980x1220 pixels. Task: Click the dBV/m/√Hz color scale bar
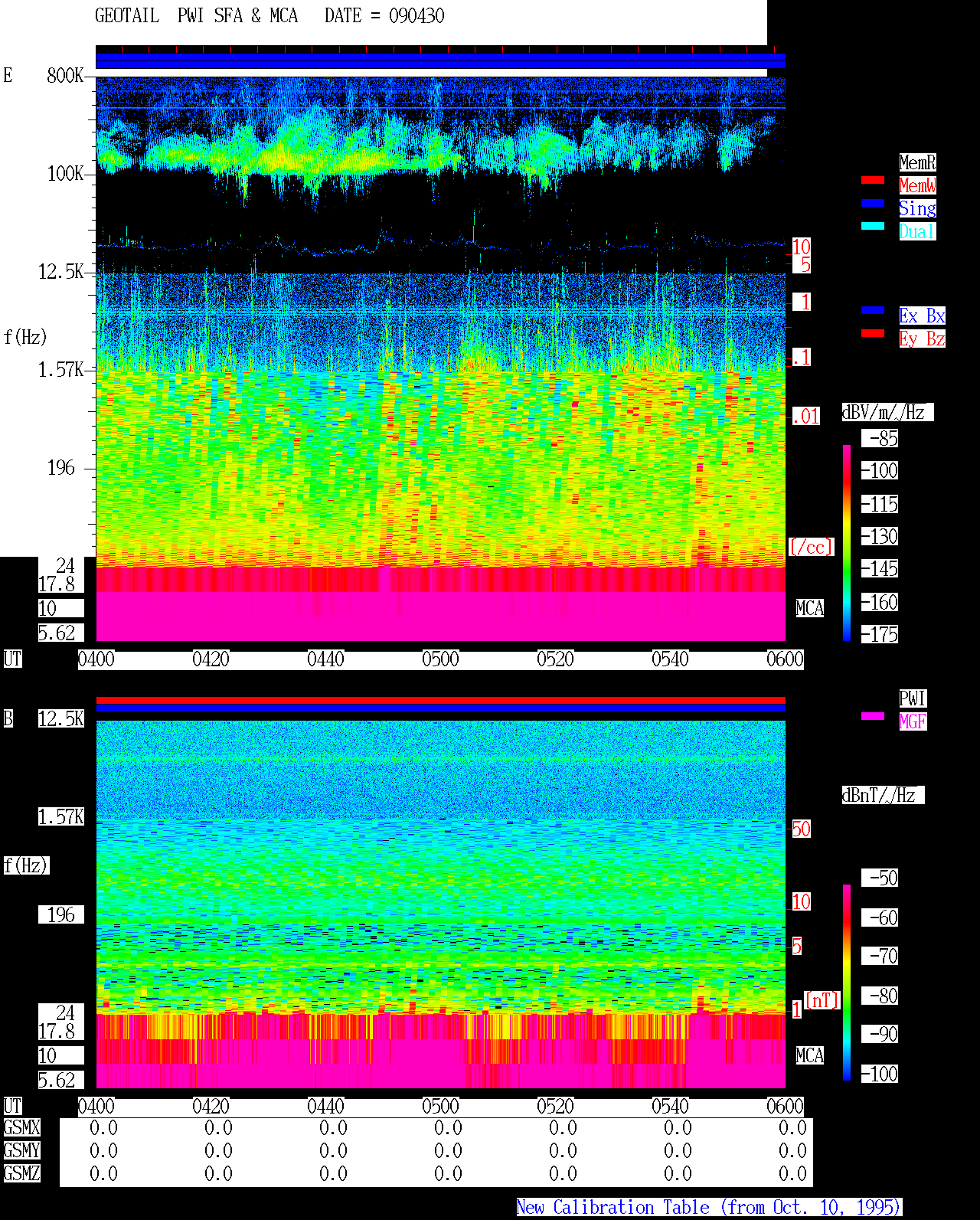847,542
